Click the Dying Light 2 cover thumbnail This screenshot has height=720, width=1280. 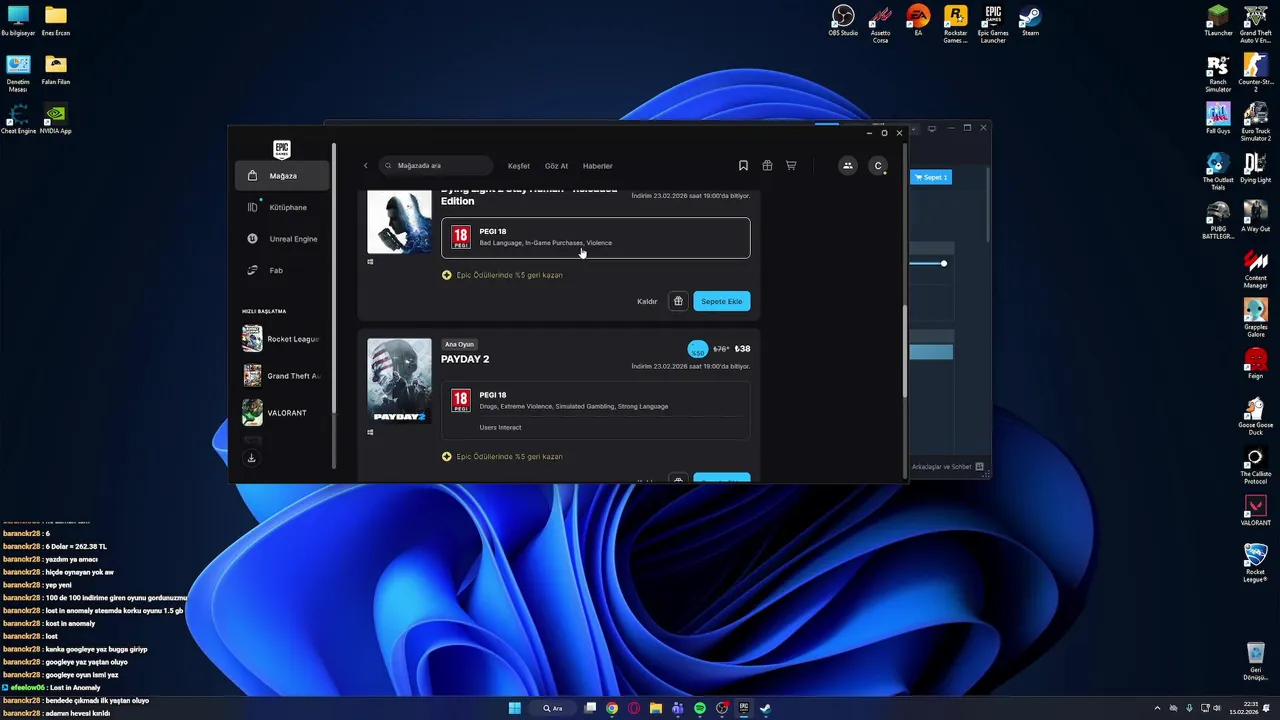(x=399, y=221)
